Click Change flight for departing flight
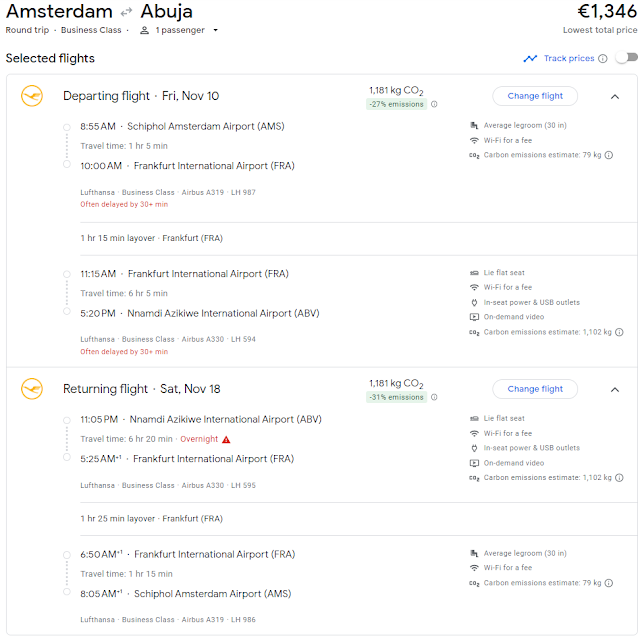This screenshot has width=640, height=640. 535,96
